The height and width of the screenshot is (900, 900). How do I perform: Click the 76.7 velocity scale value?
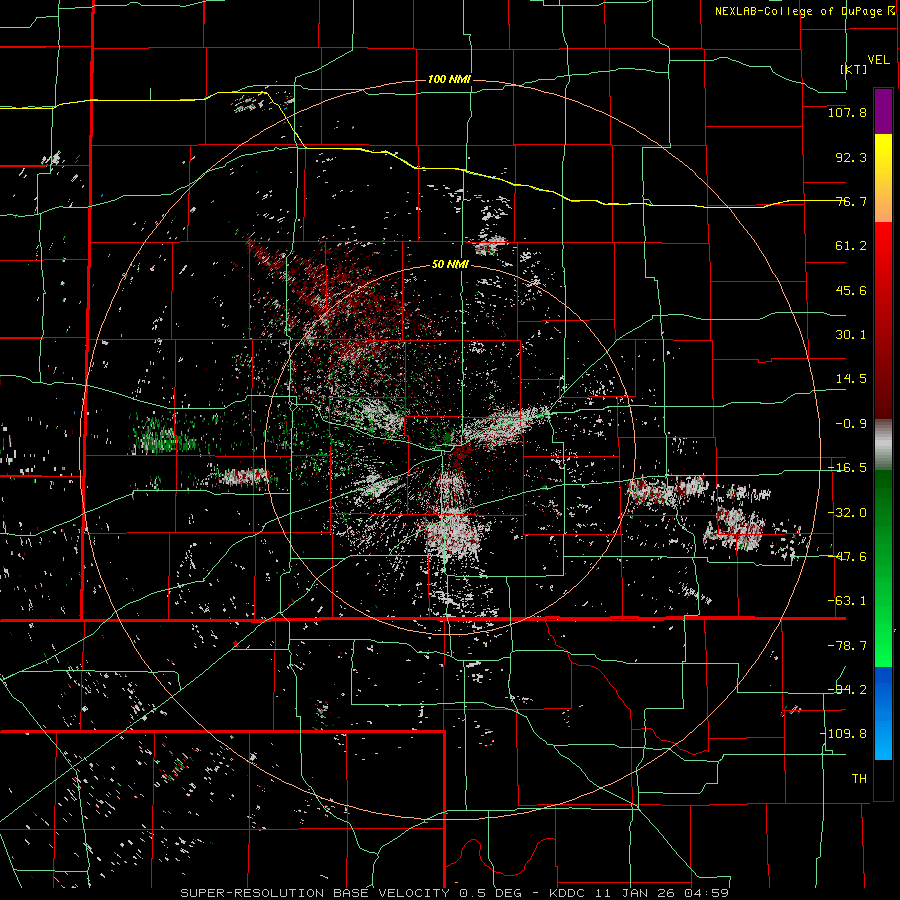click(x=851, y=201)
